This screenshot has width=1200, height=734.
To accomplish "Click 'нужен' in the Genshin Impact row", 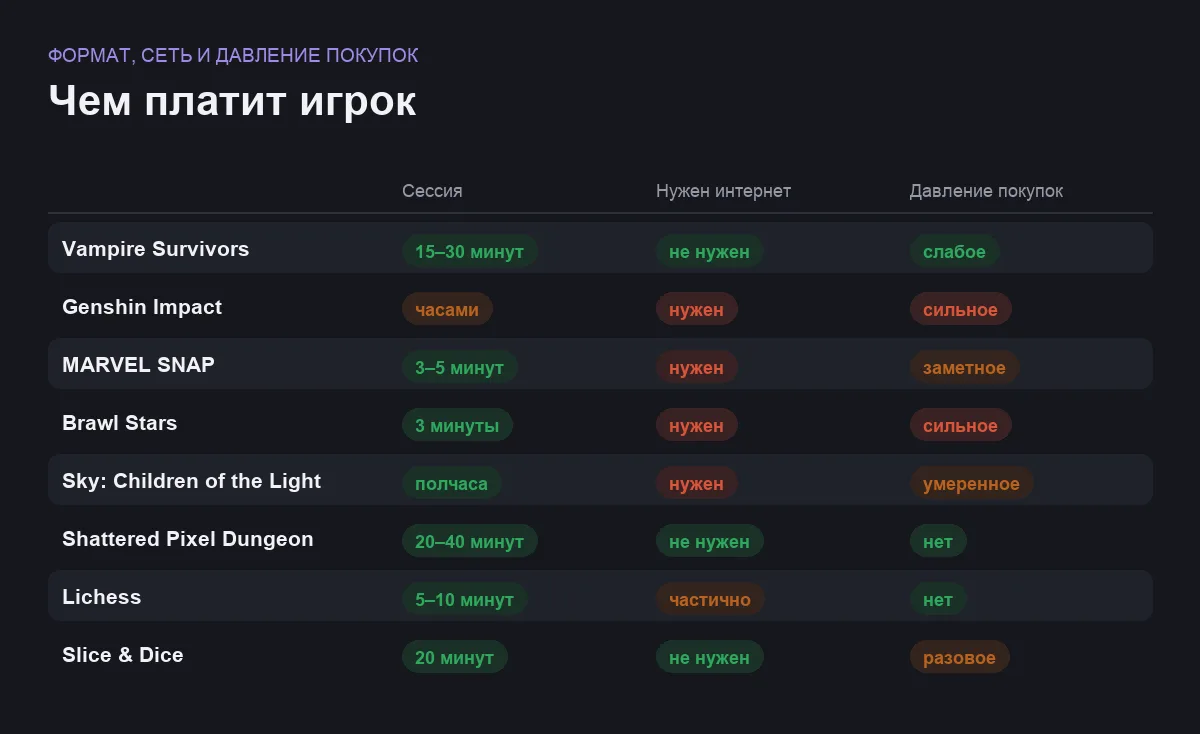I will [697, 309].
